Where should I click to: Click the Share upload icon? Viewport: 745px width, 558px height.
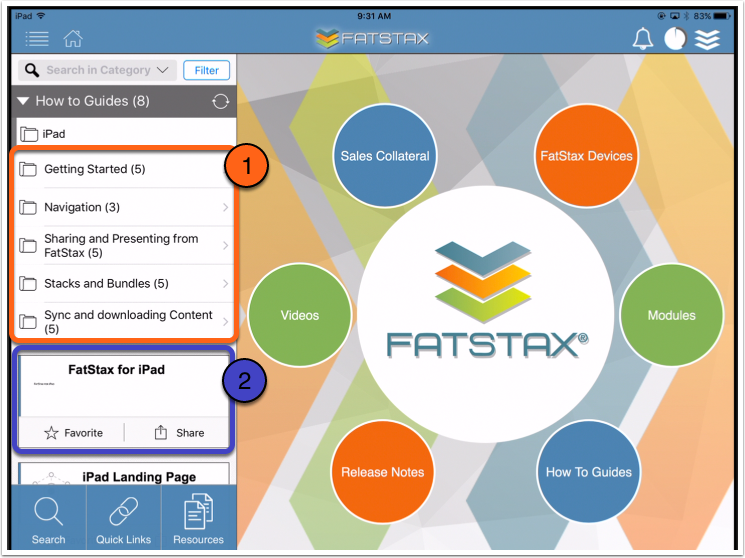tap(161, 432)
